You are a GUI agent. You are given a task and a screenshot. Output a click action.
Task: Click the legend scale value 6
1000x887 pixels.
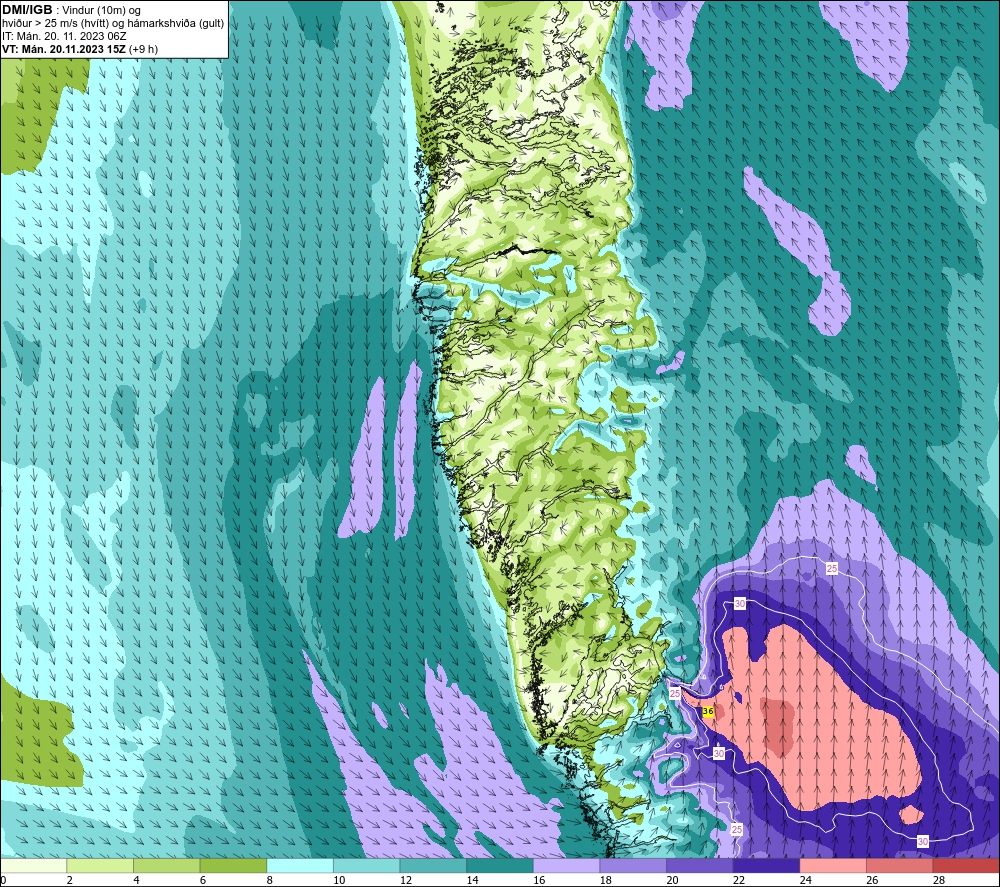(202, 881)
